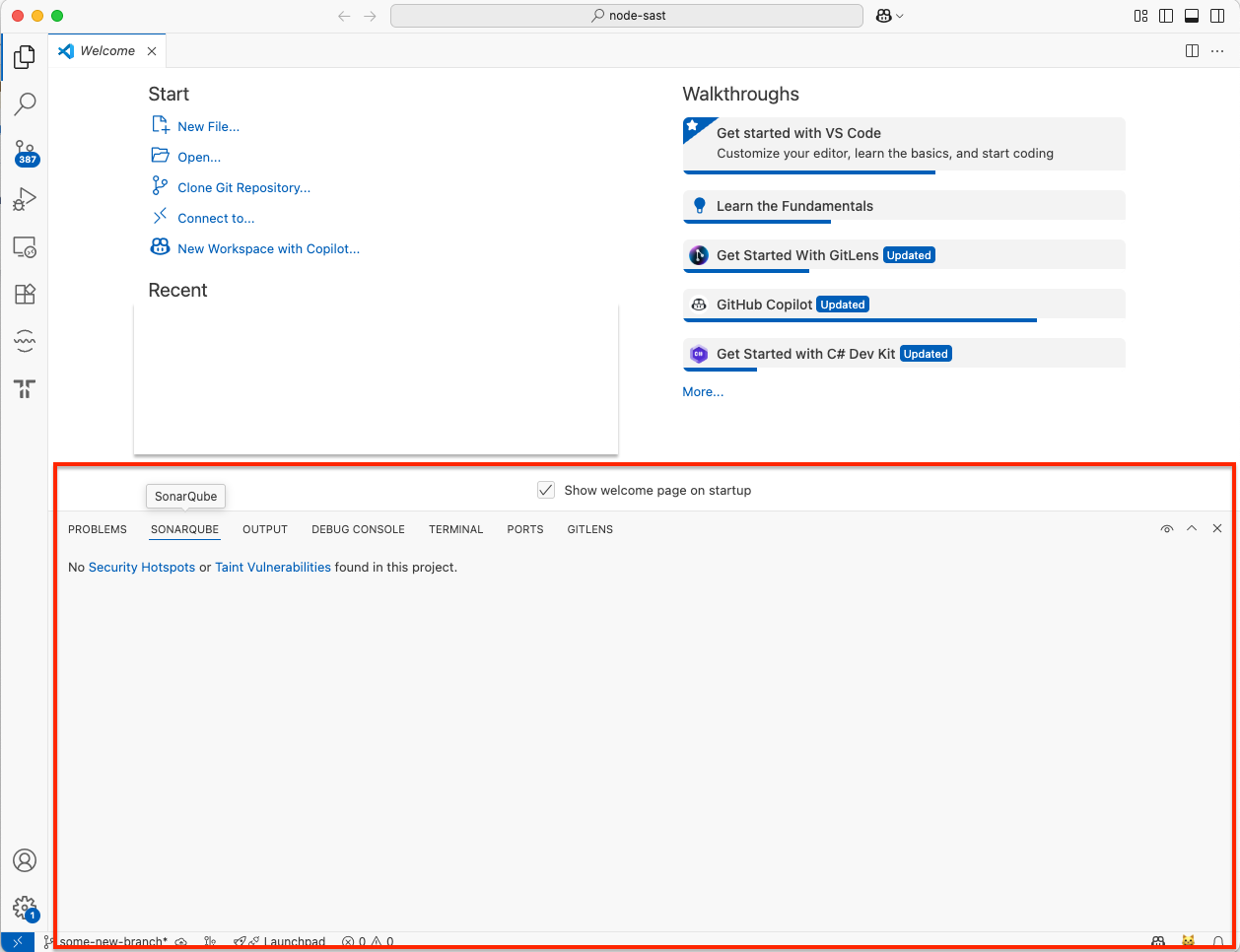
Task: Open Customize Layout icon in title bar
Action: 1141,16
